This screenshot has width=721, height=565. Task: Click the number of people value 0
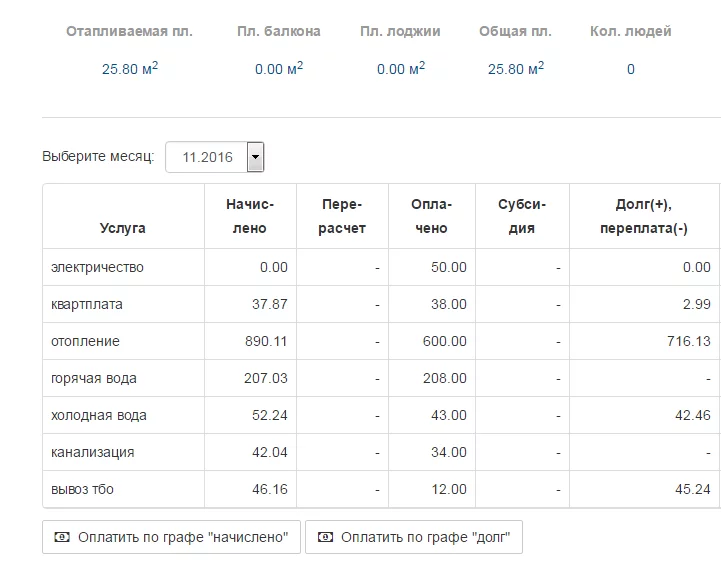coord(630,69)
